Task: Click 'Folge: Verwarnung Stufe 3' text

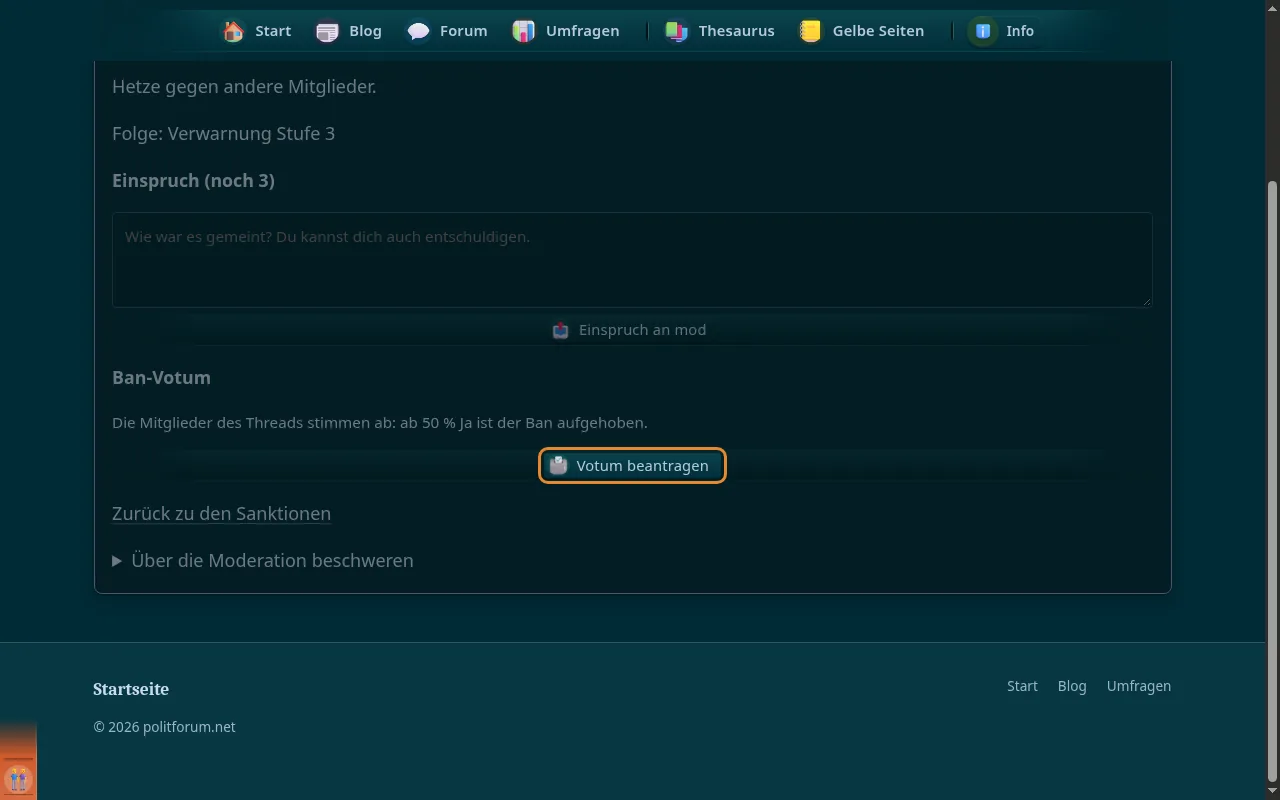Action: (x=223, y=133)
